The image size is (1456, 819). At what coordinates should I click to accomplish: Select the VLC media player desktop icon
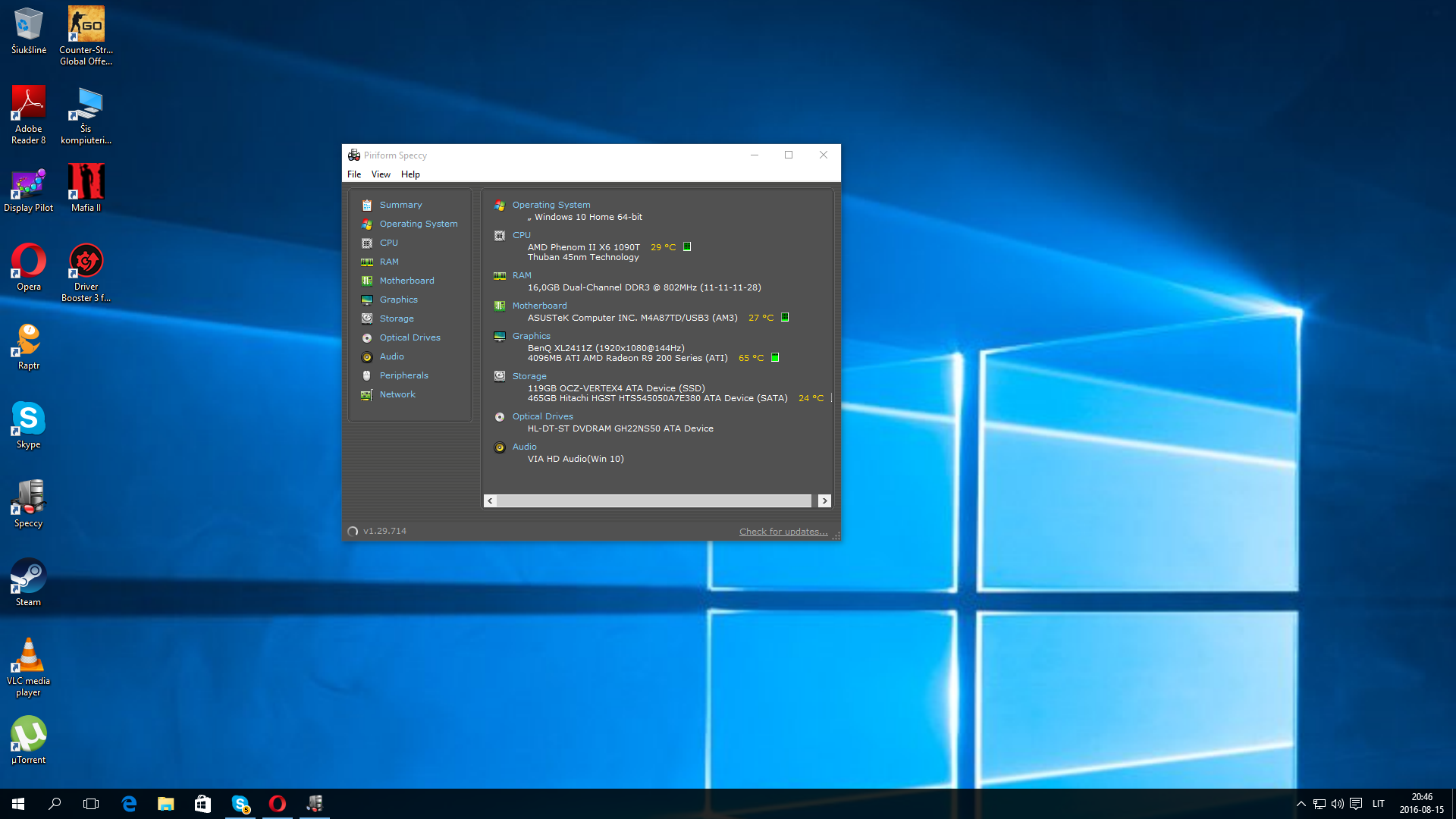pyautogui.click(x=28, y=667)
